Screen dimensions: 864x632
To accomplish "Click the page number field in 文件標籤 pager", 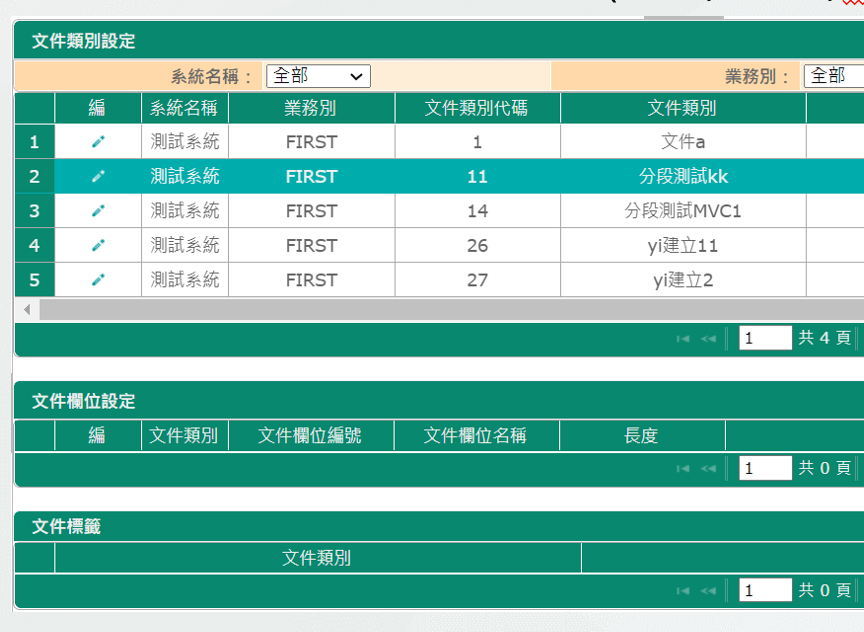I will (x=765, y=590).
